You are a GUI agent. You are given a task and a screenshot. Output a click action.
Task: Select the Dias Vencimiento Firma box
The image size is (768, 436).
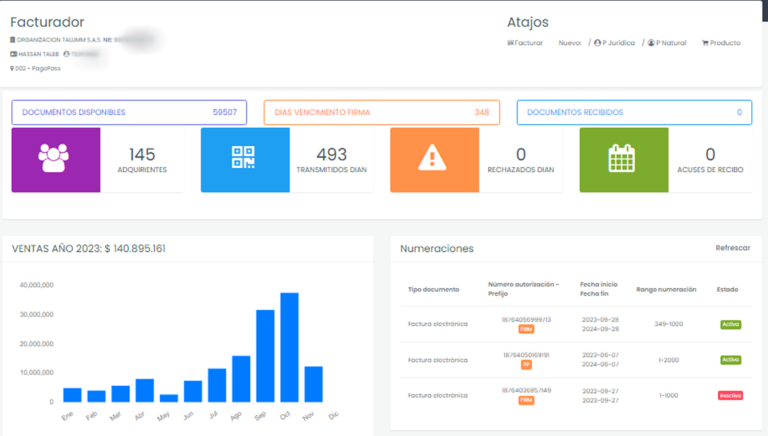pyautogui.click(x=381, y=112)
